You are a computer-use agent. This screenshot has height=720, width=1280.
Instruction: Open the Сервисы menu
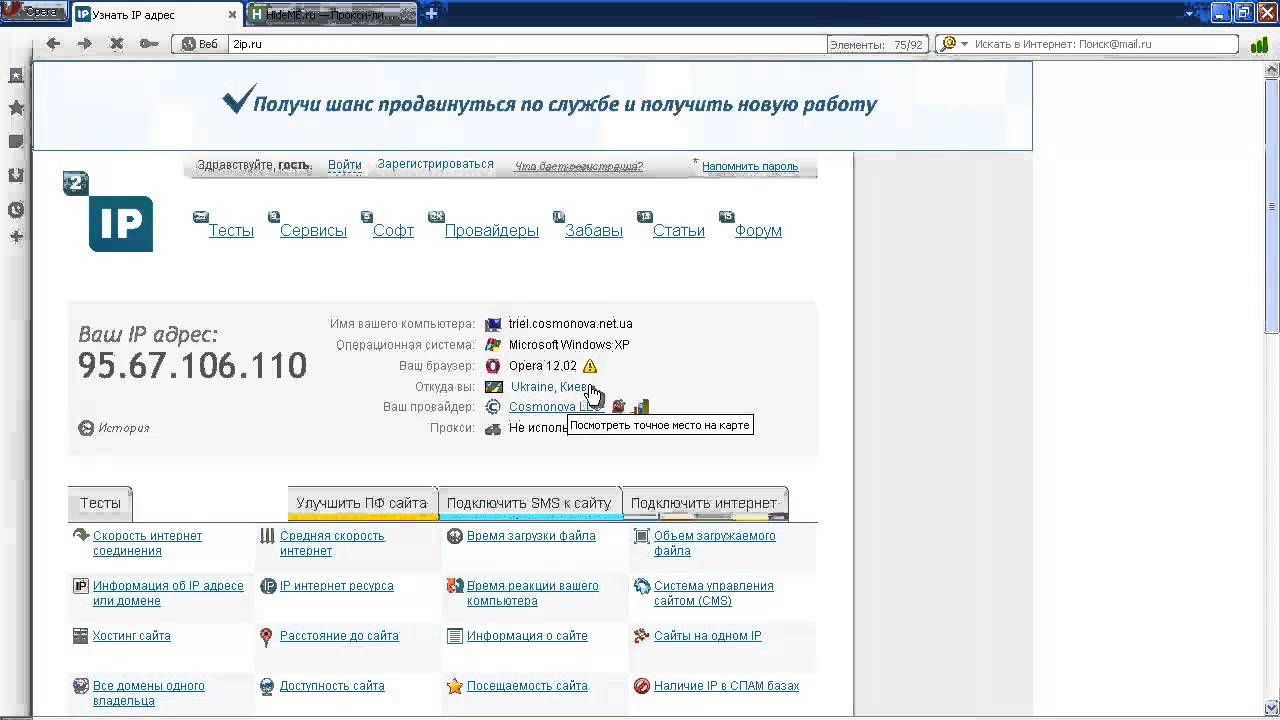[313, 231]
